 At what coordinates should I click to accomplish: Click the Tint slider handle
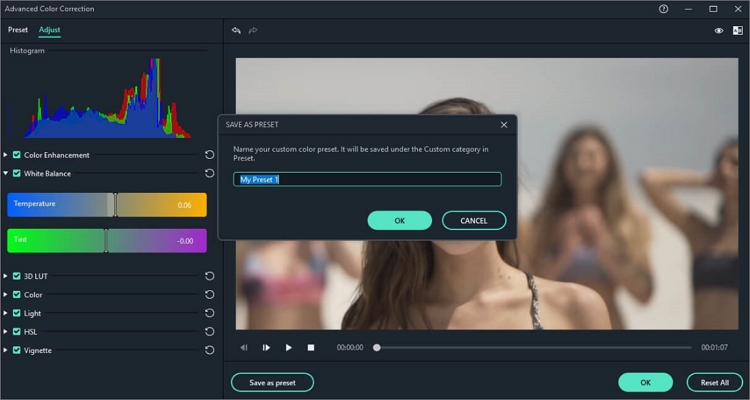[106, 241]
